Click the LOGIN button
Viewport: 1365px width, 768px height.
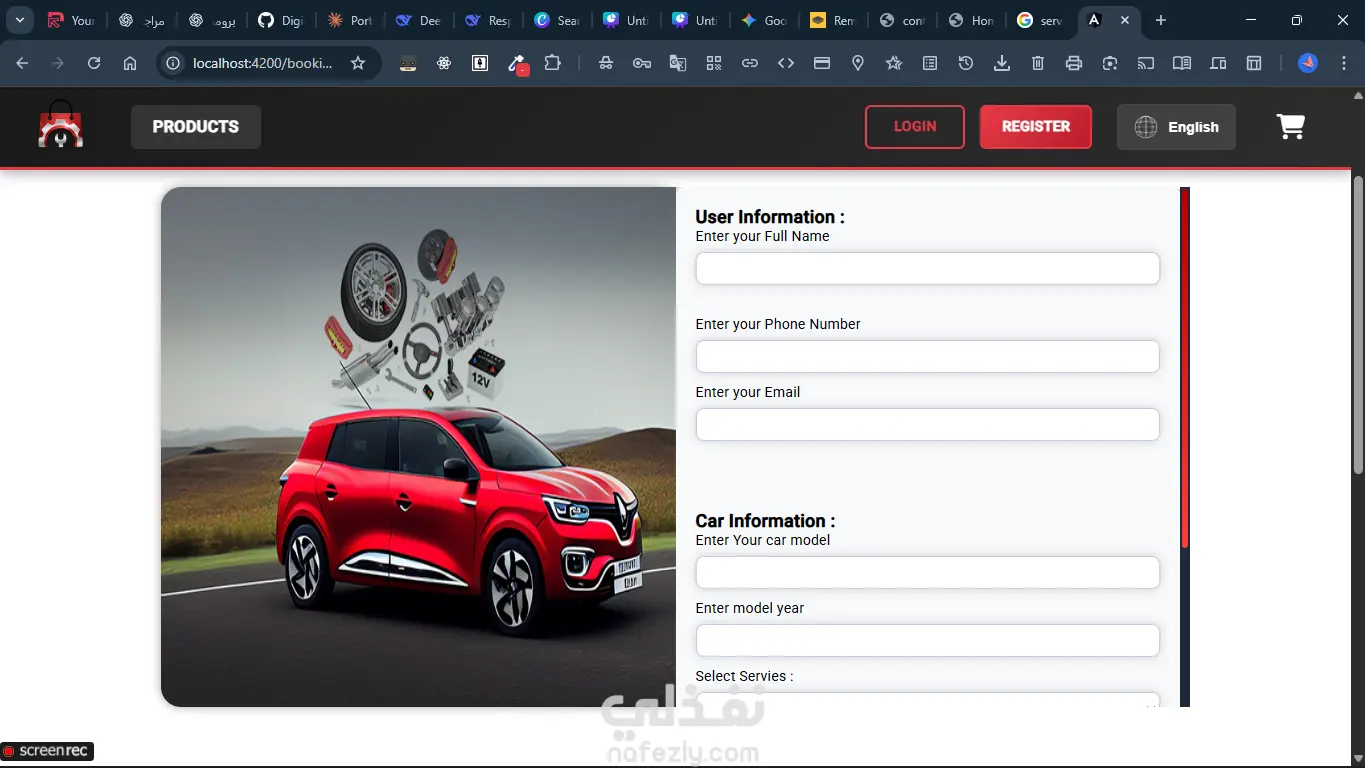(914, 127)
